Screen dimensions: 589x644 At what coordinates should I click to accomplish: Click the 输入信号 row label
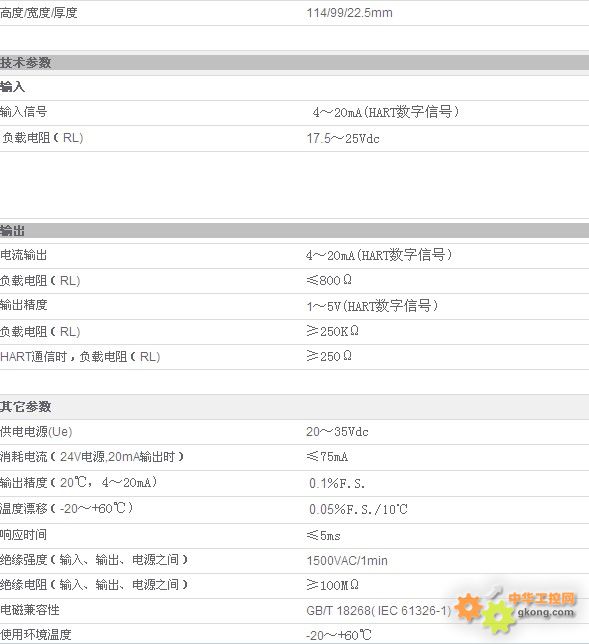tap(23, 112)
